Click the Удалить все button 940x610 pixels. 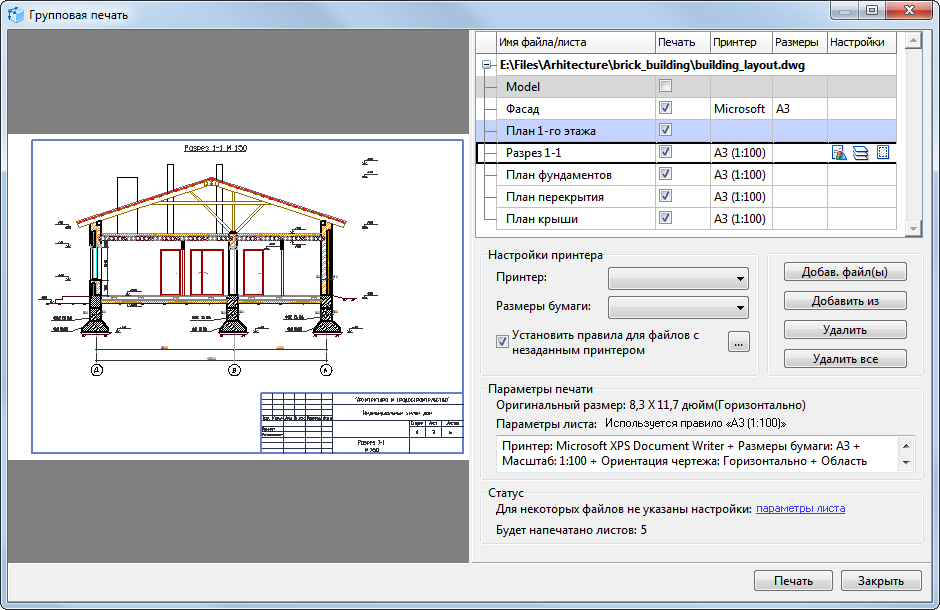[x=845, y=359]
